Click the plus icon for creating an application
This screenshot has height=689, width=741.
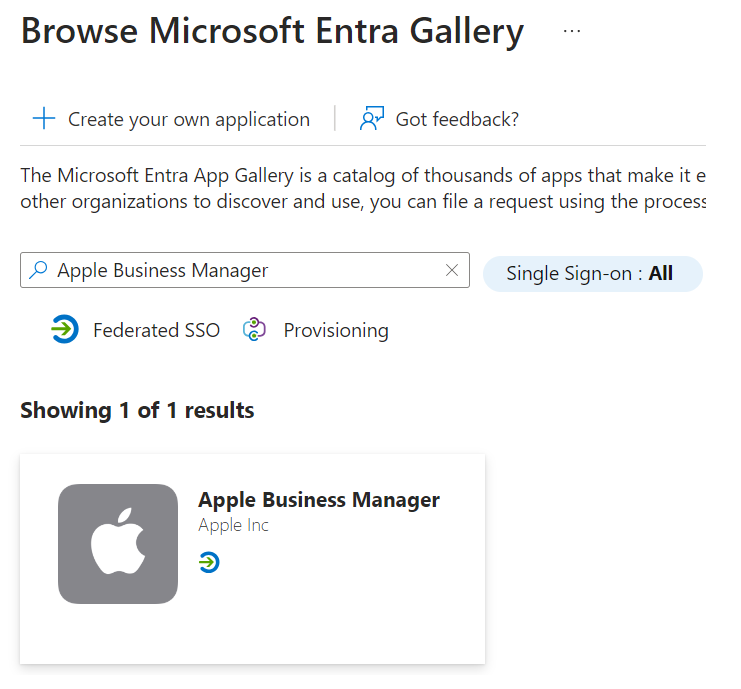point(43,119)
